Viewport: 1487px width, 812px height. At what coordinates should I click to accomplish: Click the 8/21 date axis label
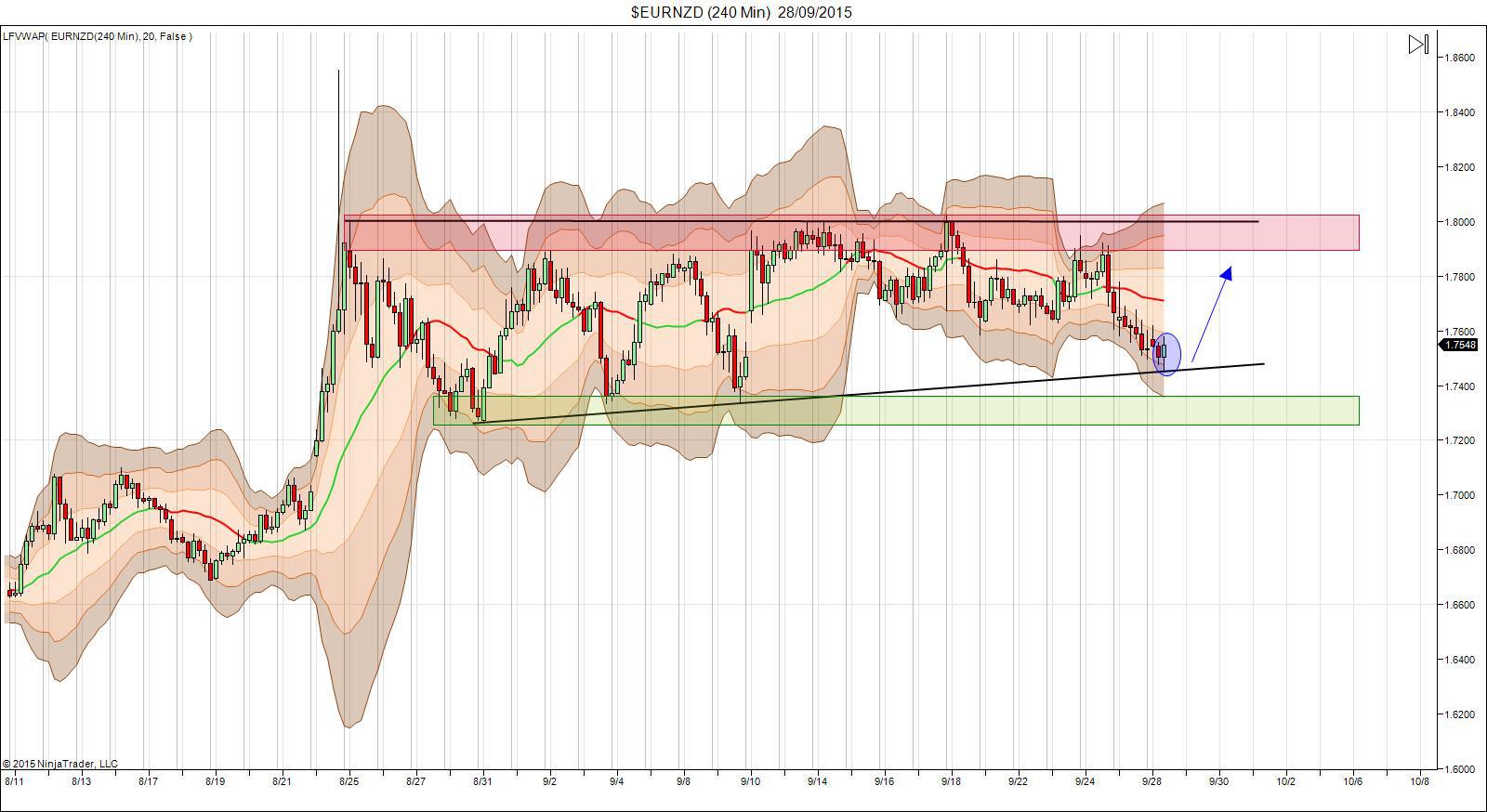[x=282, y=781]
